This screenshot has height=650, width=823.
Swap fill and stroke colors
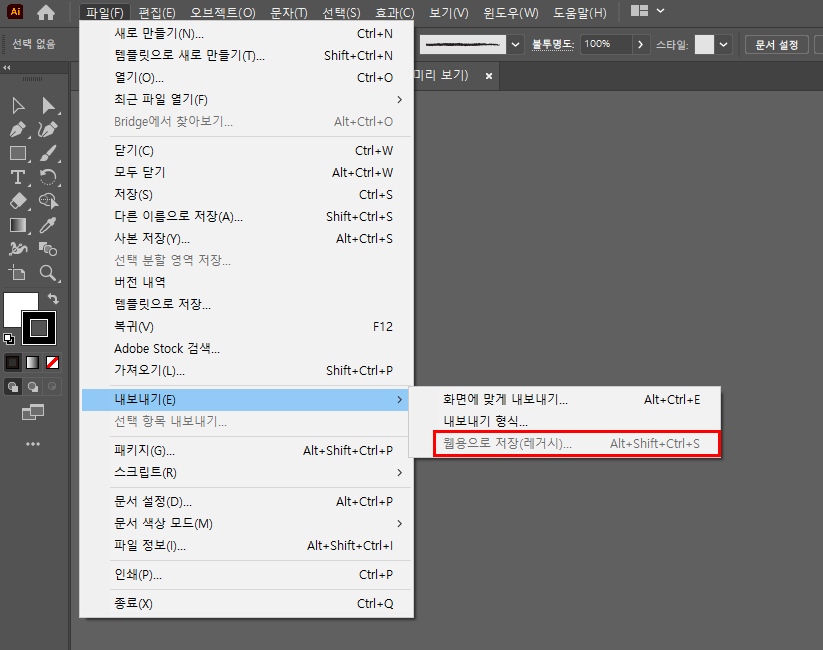53,298
